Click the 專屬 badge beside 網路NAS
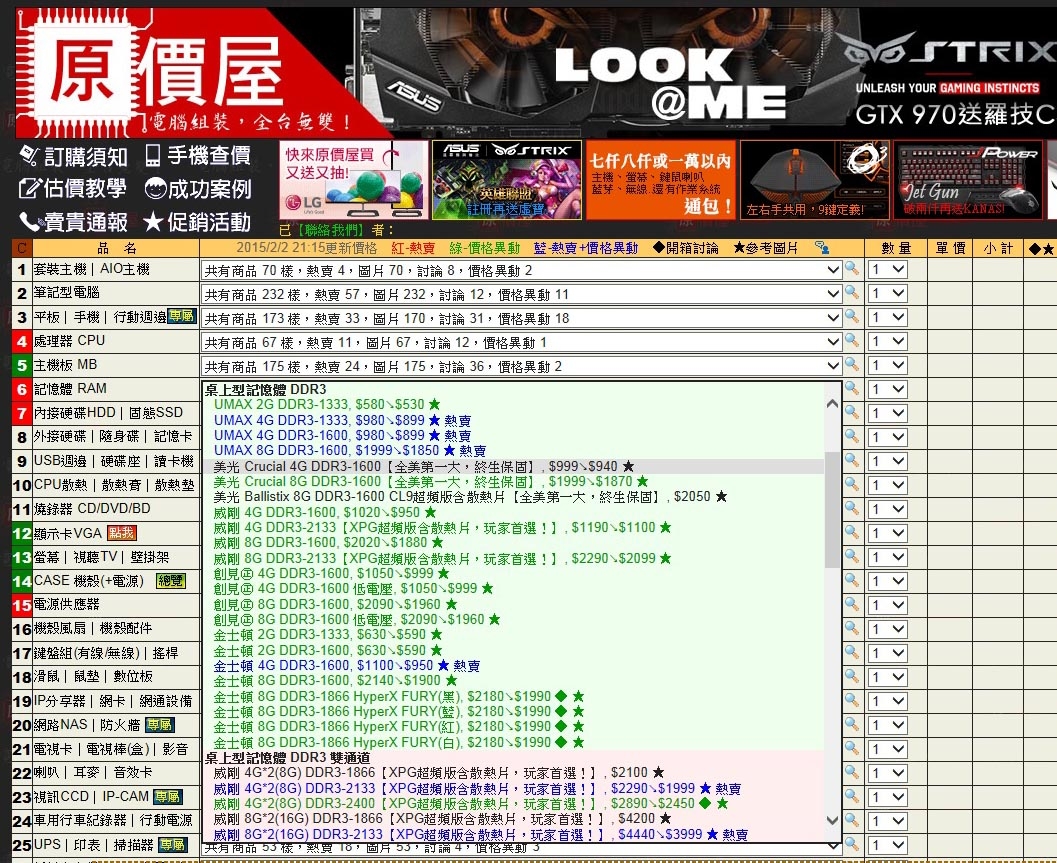 pyautogui.click(x=160, y=725)
